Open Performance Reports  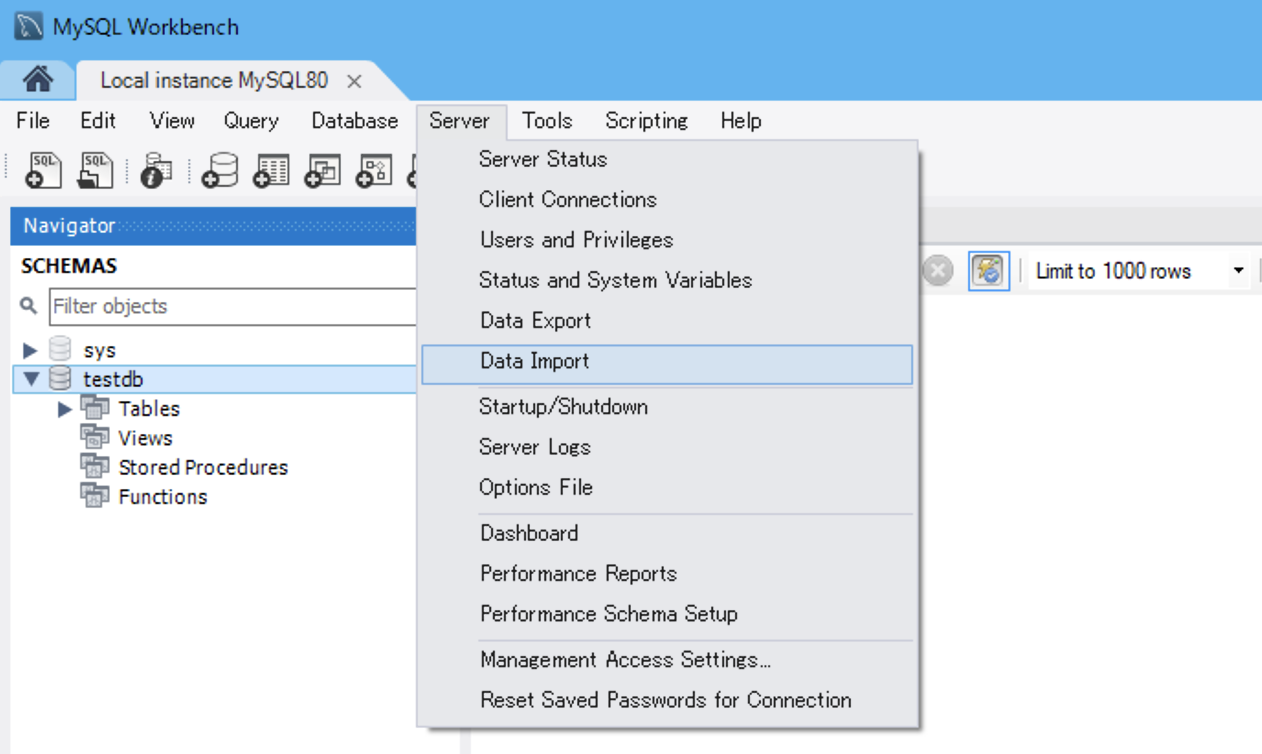coord(667,574)
